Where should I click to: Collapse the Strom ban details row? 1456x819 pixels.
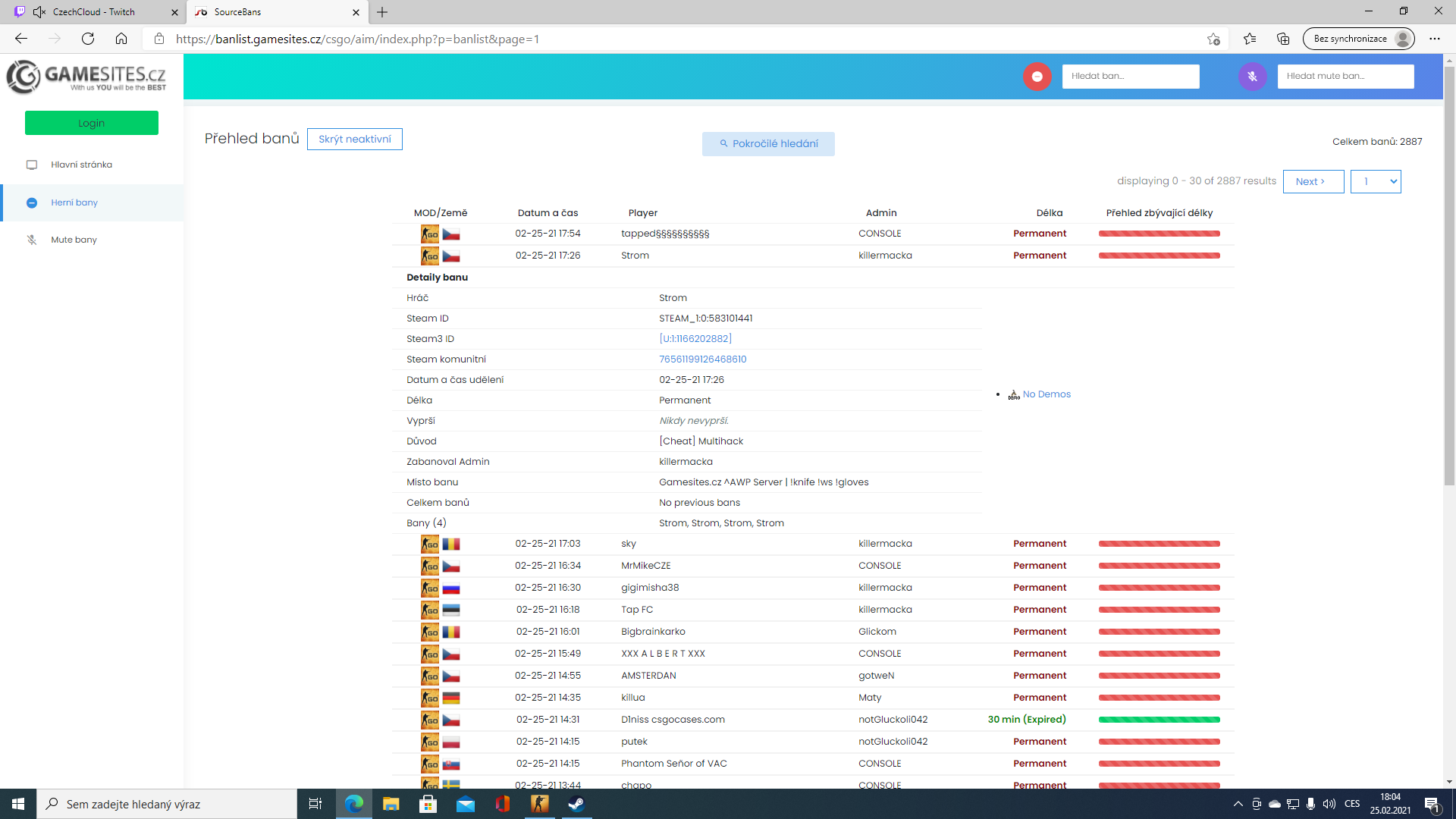635,256
